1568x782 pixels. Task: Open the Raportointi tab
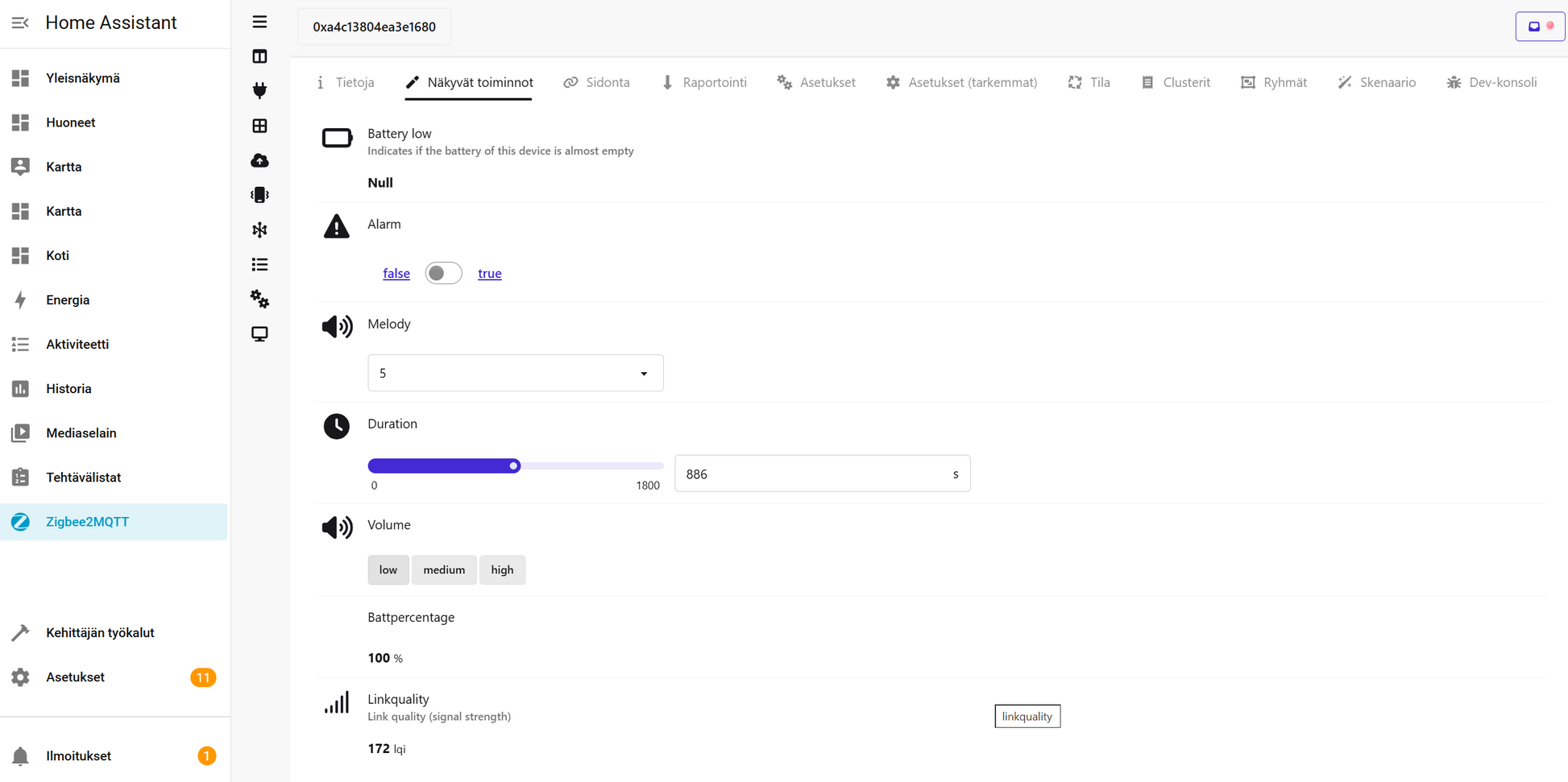tap(704, 82)
